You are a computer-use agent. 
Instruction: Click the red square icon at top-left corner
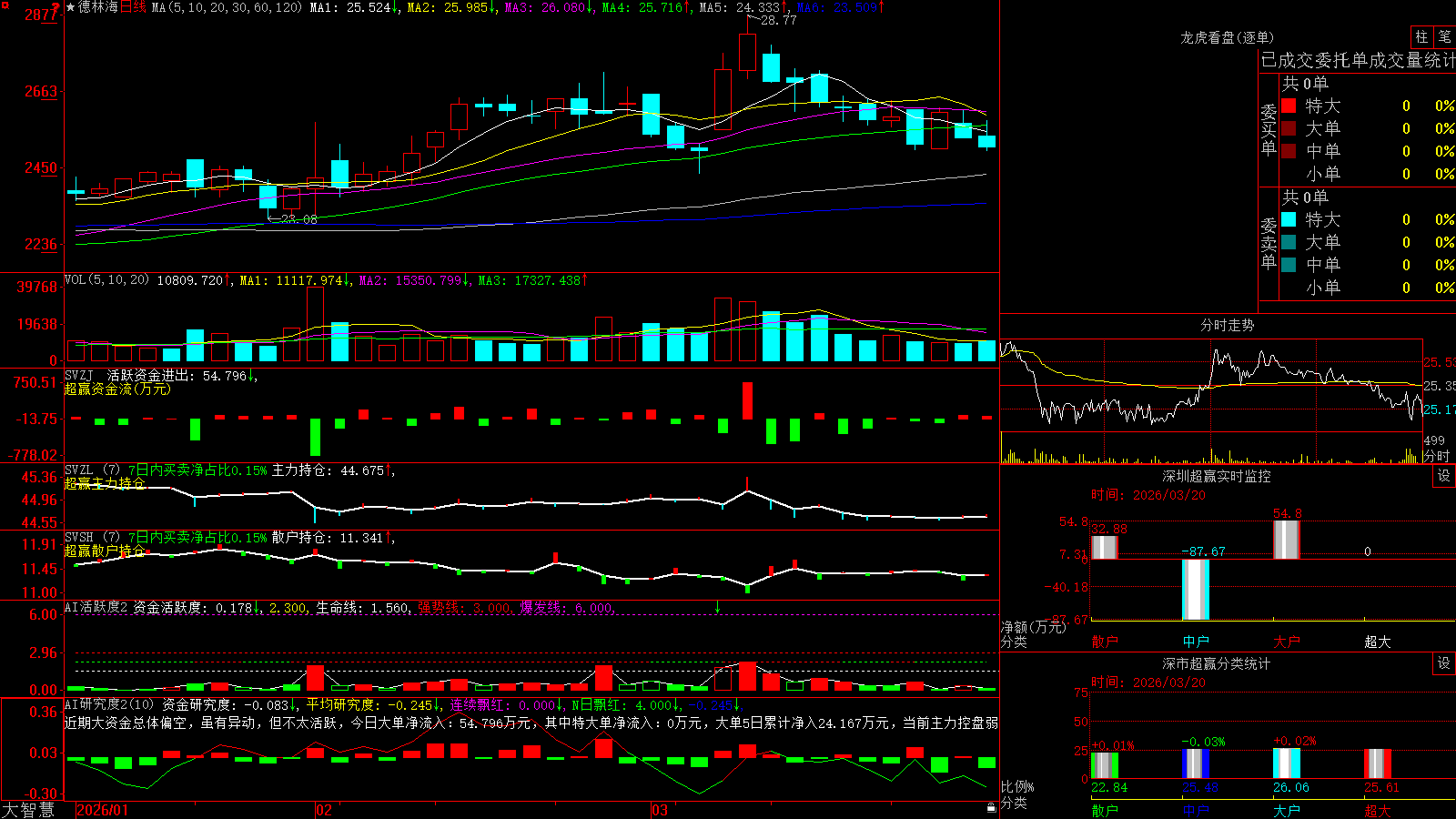tap(5, 5)
